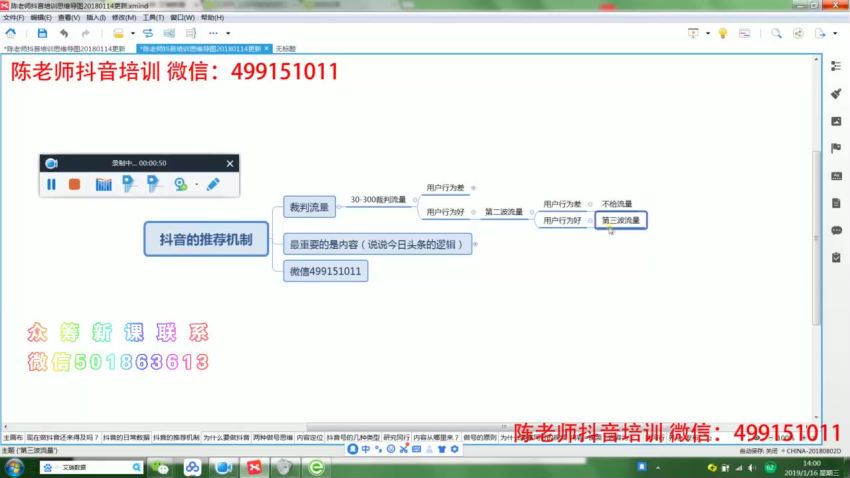
Task: Open the XMind home icon in toolbar
Action: [x=10, y=34]
